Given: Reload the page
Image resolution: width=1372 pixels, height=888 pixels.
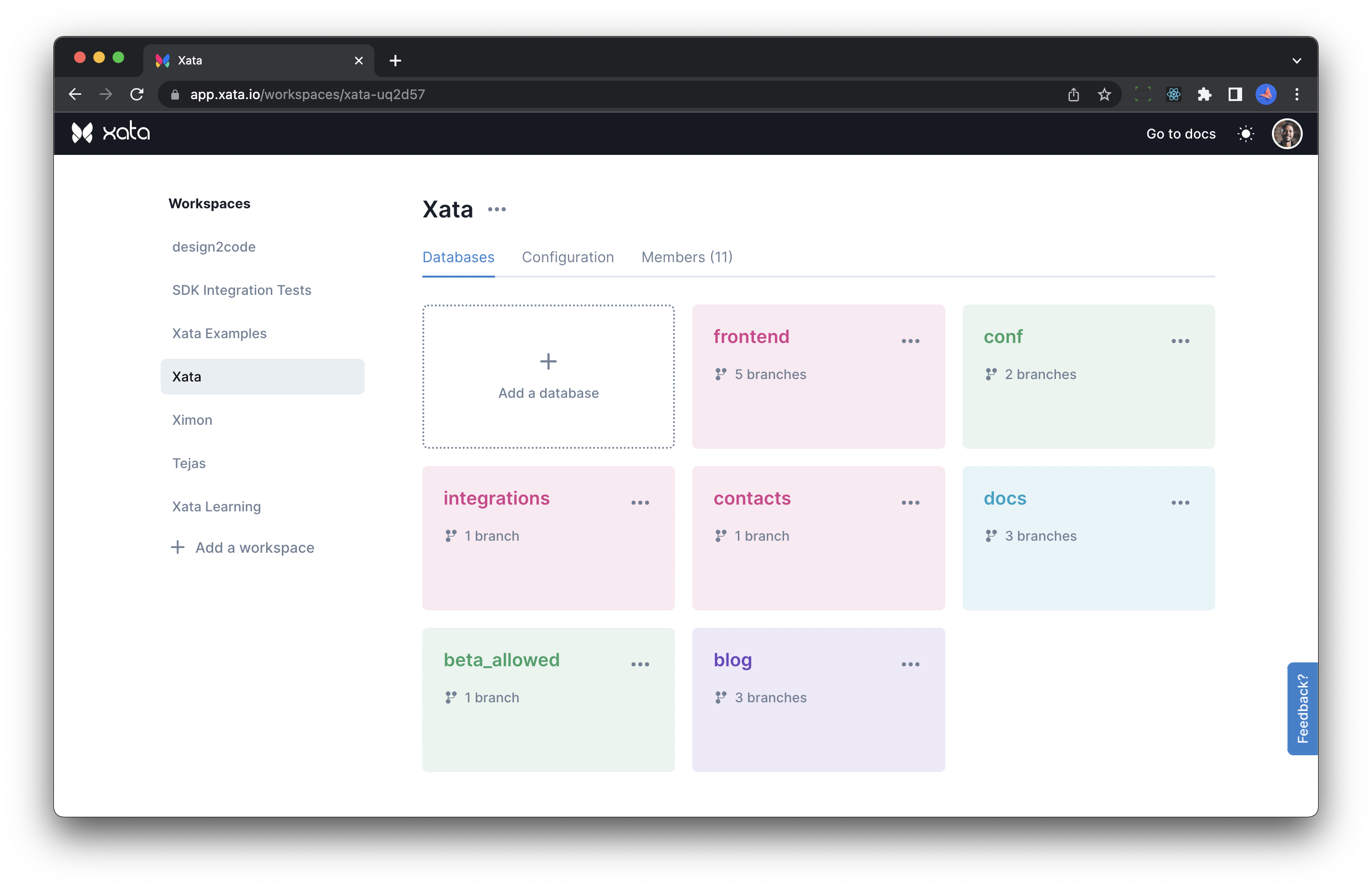Looking at the screenshot, I should pyautogui.click(x=137, y=95).
